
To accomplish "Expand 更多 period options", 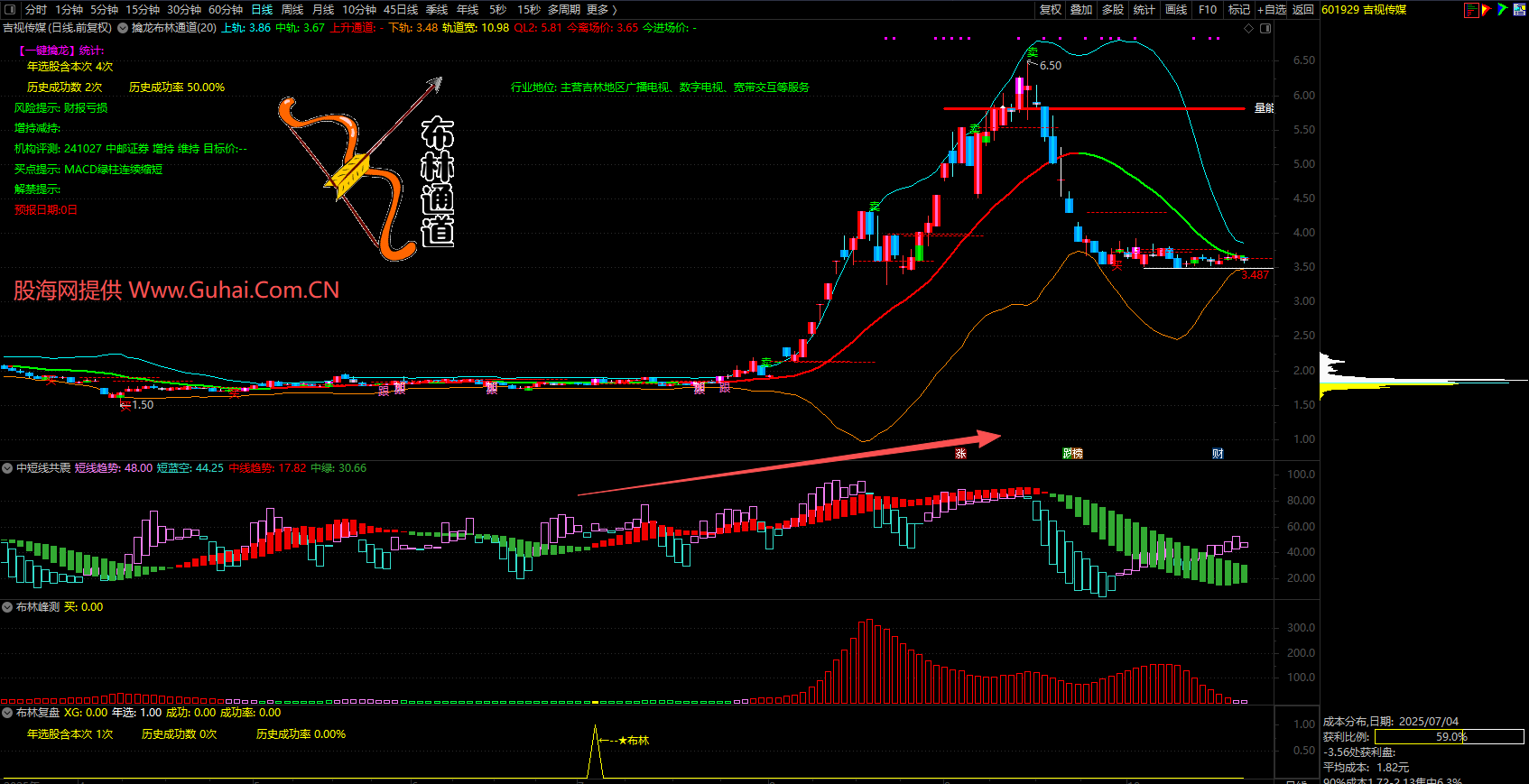I will click(x=601, y=9).
